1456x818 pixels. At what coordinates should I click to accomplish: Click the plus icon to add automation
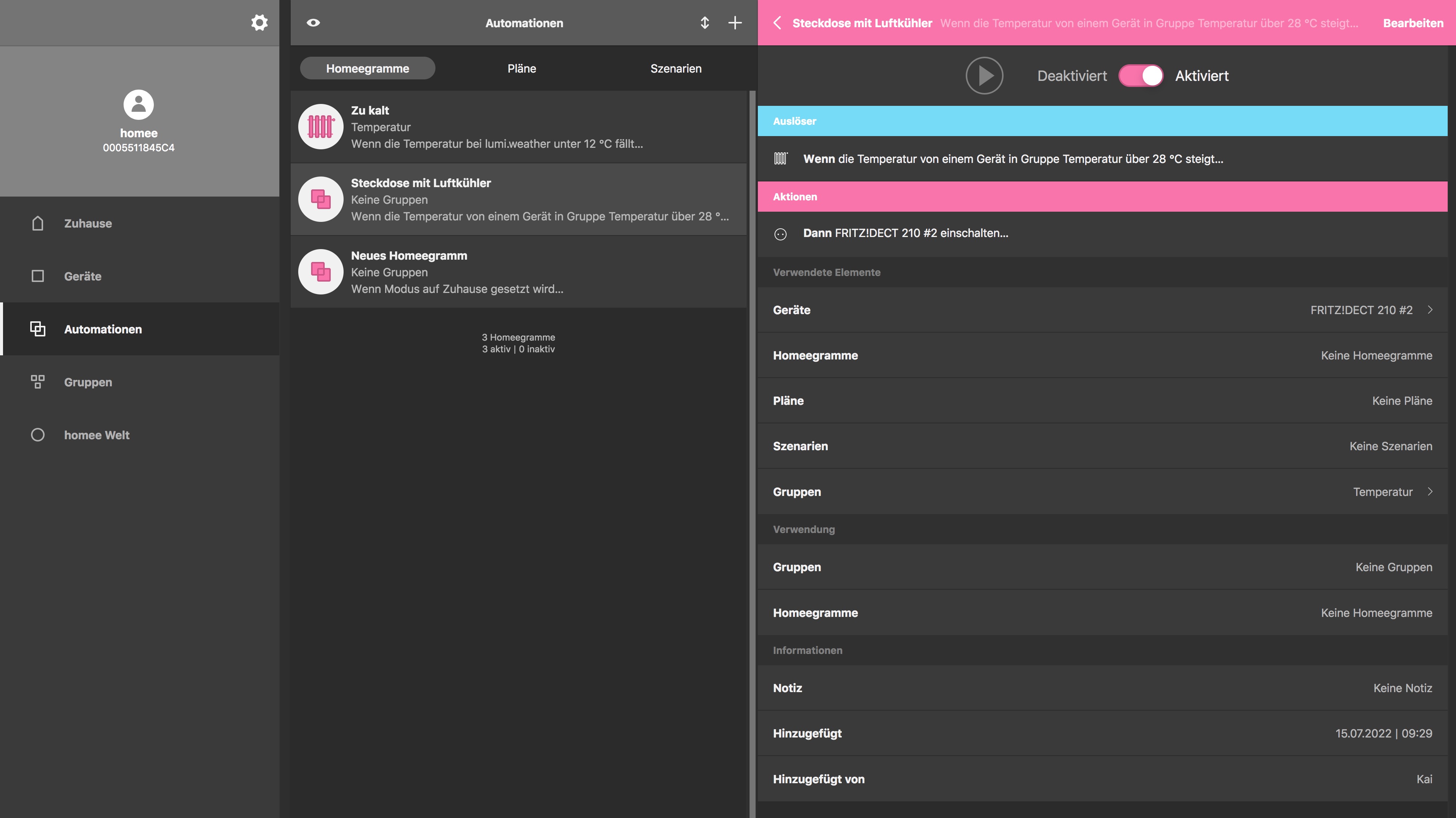[x=734, y=23]
